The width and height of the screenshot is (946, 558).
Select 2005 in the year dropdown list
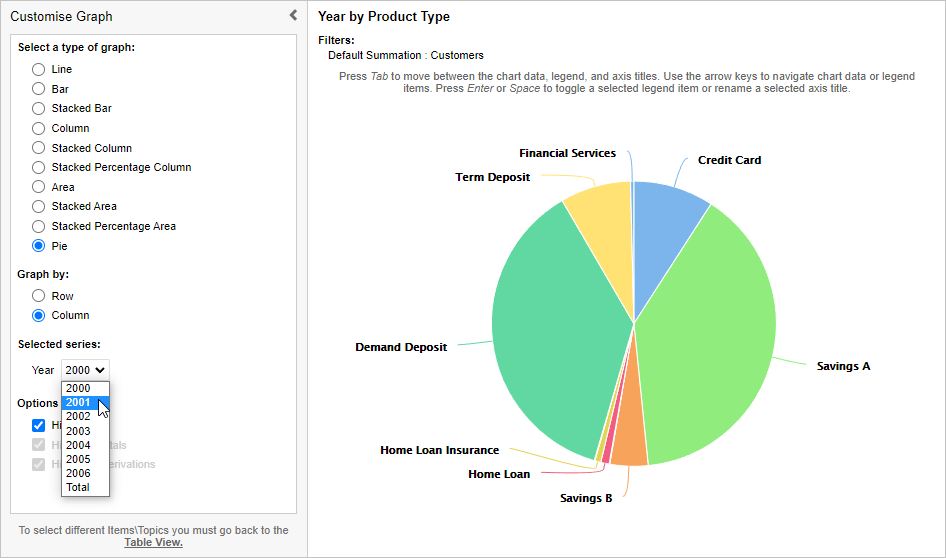coord(78,459)
